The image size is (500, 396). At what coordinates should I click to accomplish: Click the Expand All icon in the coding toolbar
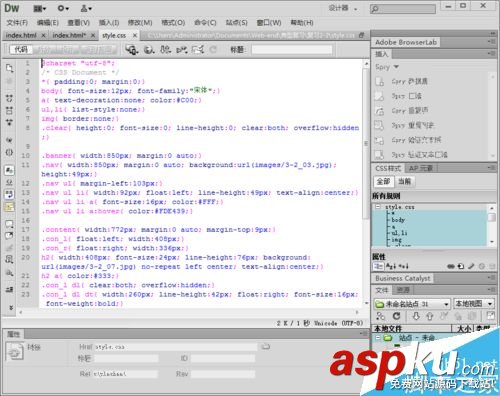pyautogui.click(x=9, y=122)
